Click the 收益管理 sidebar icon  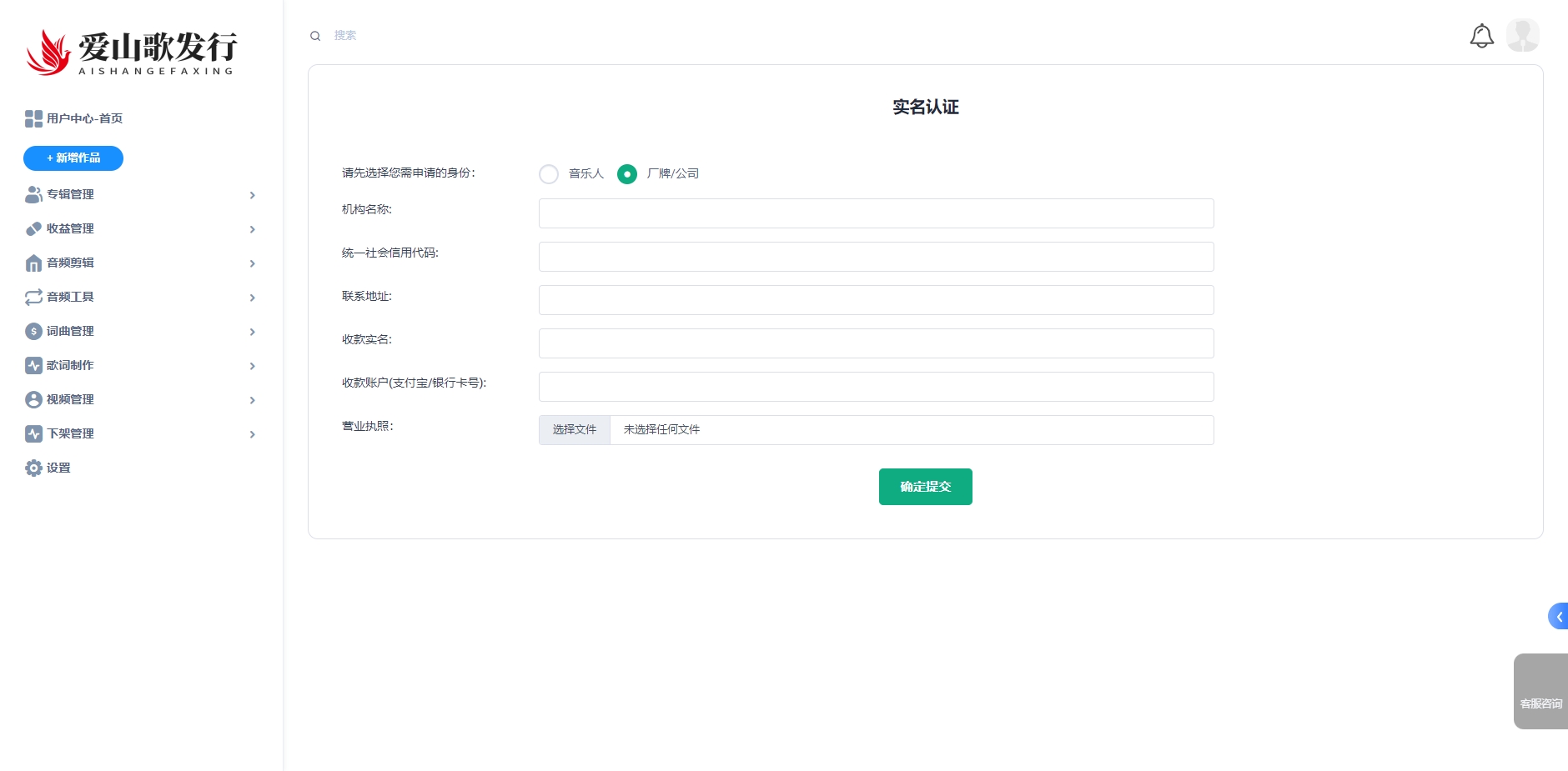tap(33, 229)
